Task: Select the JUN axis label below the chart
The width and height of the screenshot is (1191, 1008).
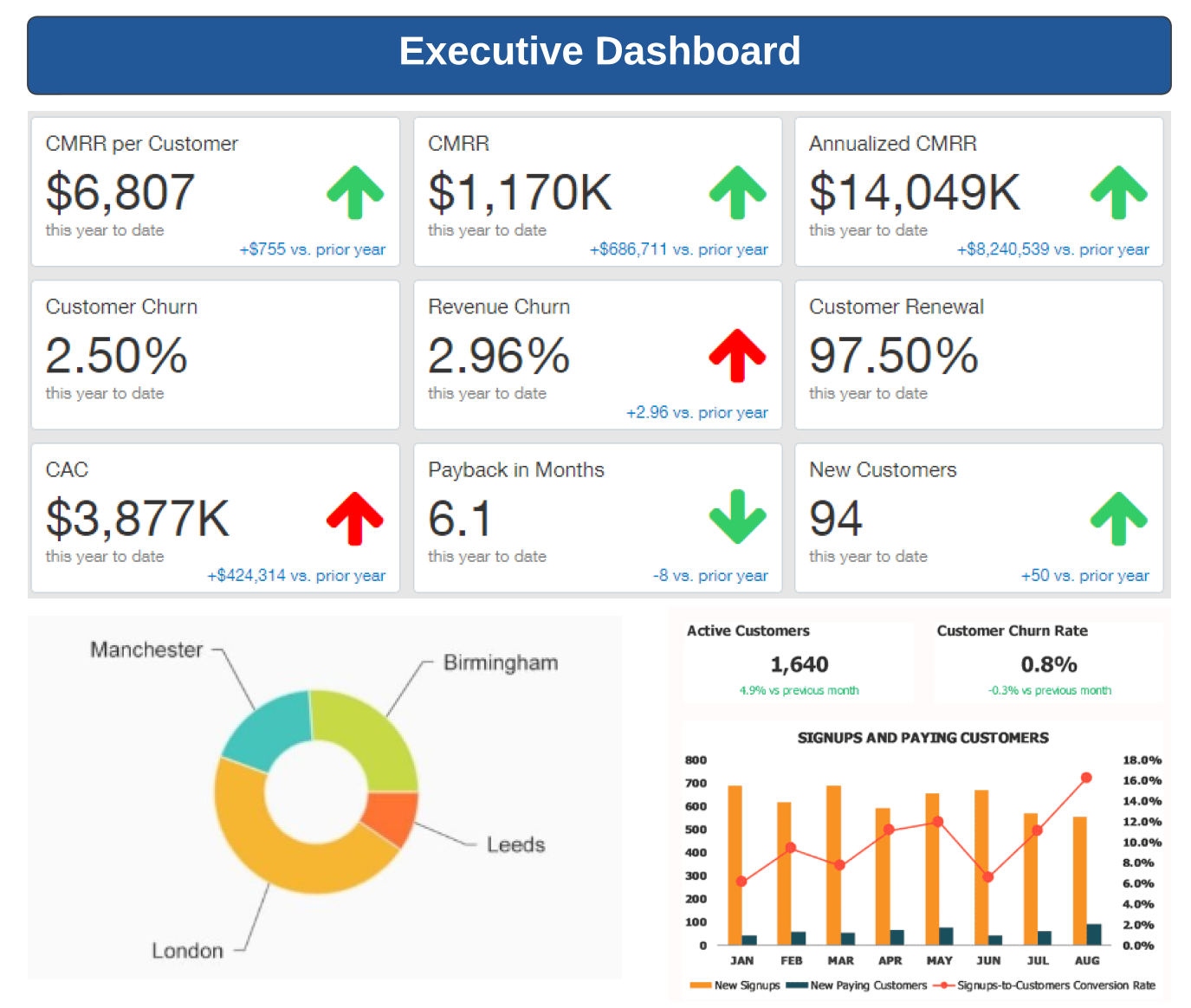Action: pos(988,960)
